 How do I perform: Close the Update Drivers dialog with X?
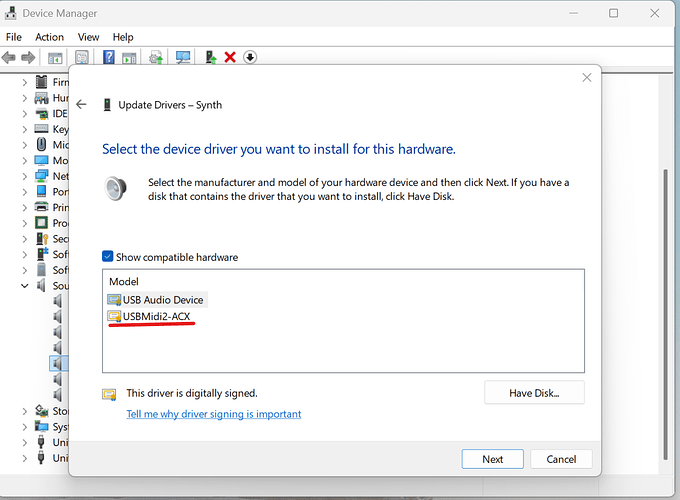[x=585, y=77]
